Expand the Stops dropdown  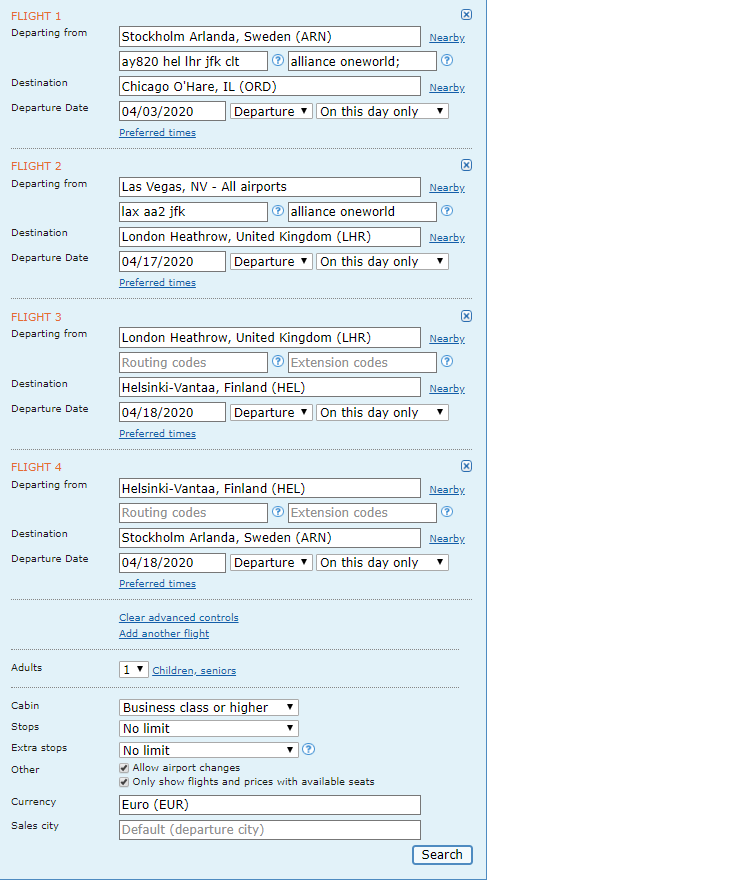(209, 729)
